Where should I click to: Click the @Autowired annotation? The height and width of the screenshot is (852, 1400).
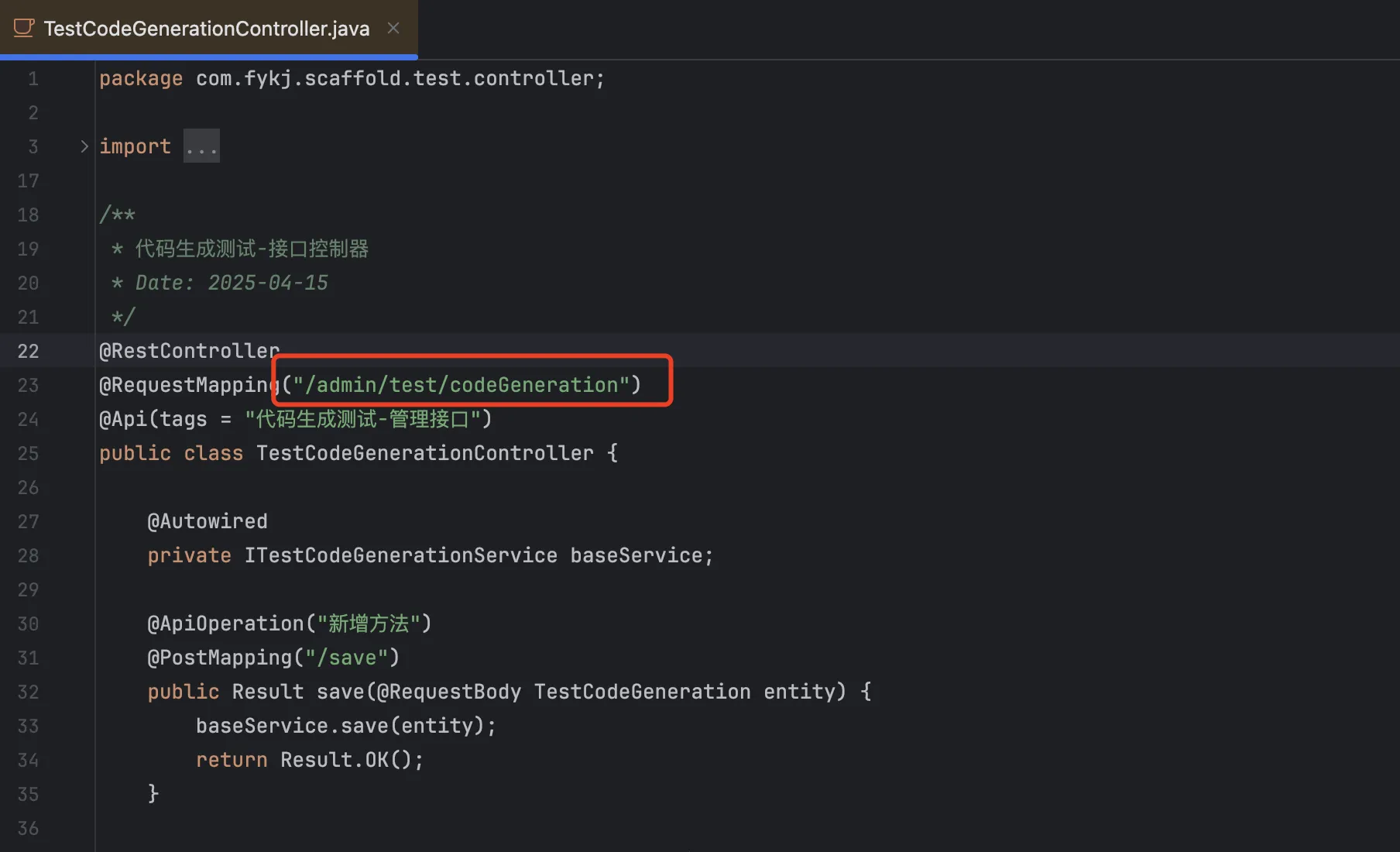(x=208, y=521)
